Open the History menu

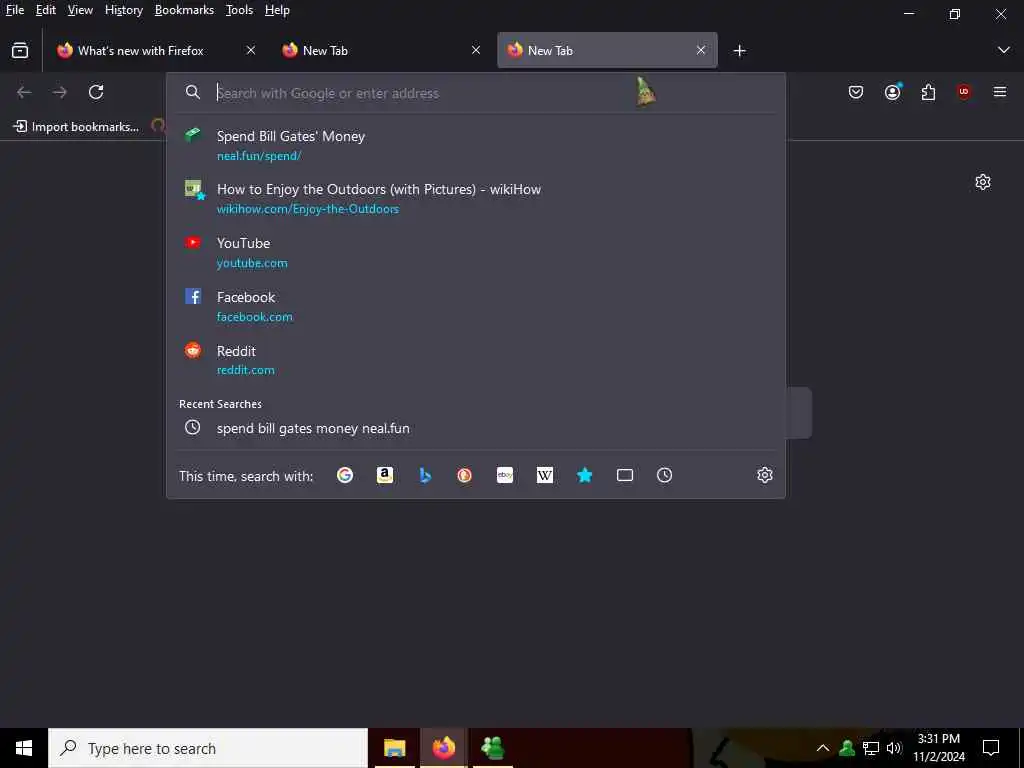[x=123, y=10]
